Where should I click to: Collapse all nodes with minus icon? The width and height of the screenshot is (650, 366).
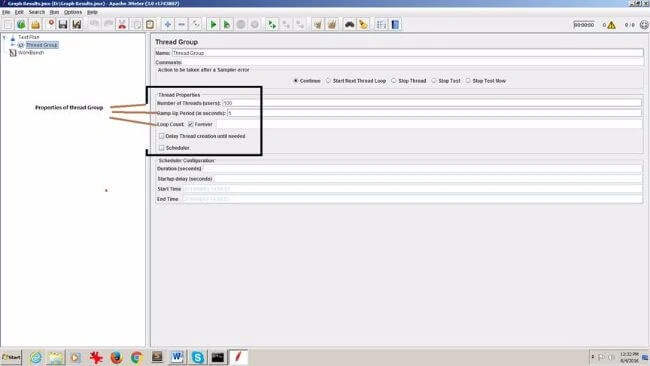(182, 24)
